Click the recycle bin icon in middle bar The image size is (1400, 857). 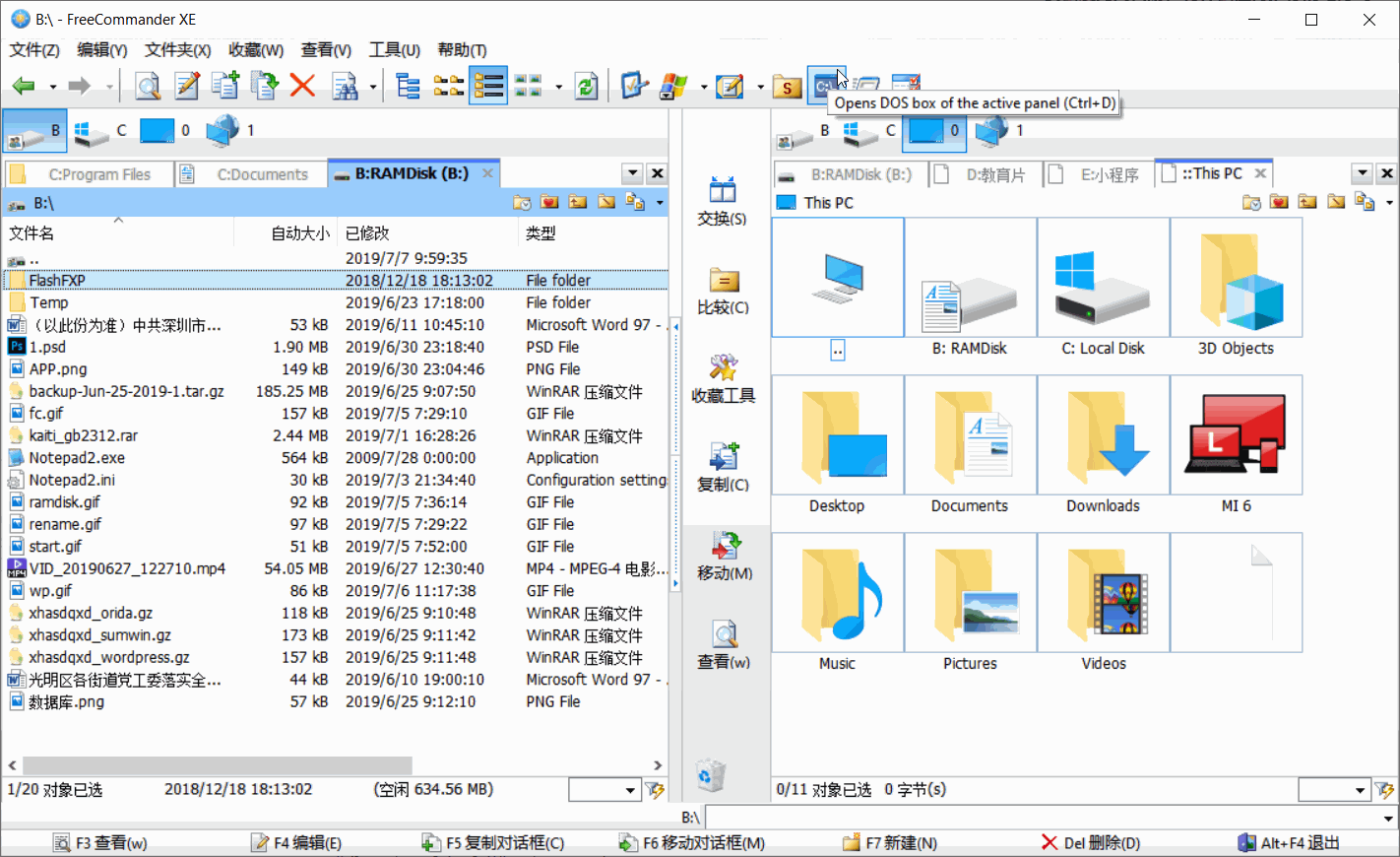coord(710,776)
